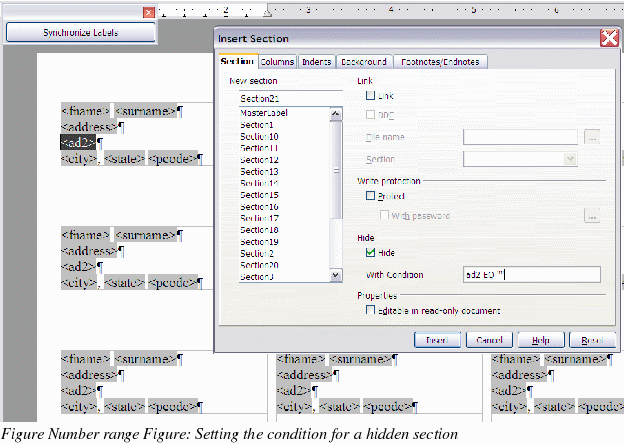Click the With Condition input field

click(532, 274)
